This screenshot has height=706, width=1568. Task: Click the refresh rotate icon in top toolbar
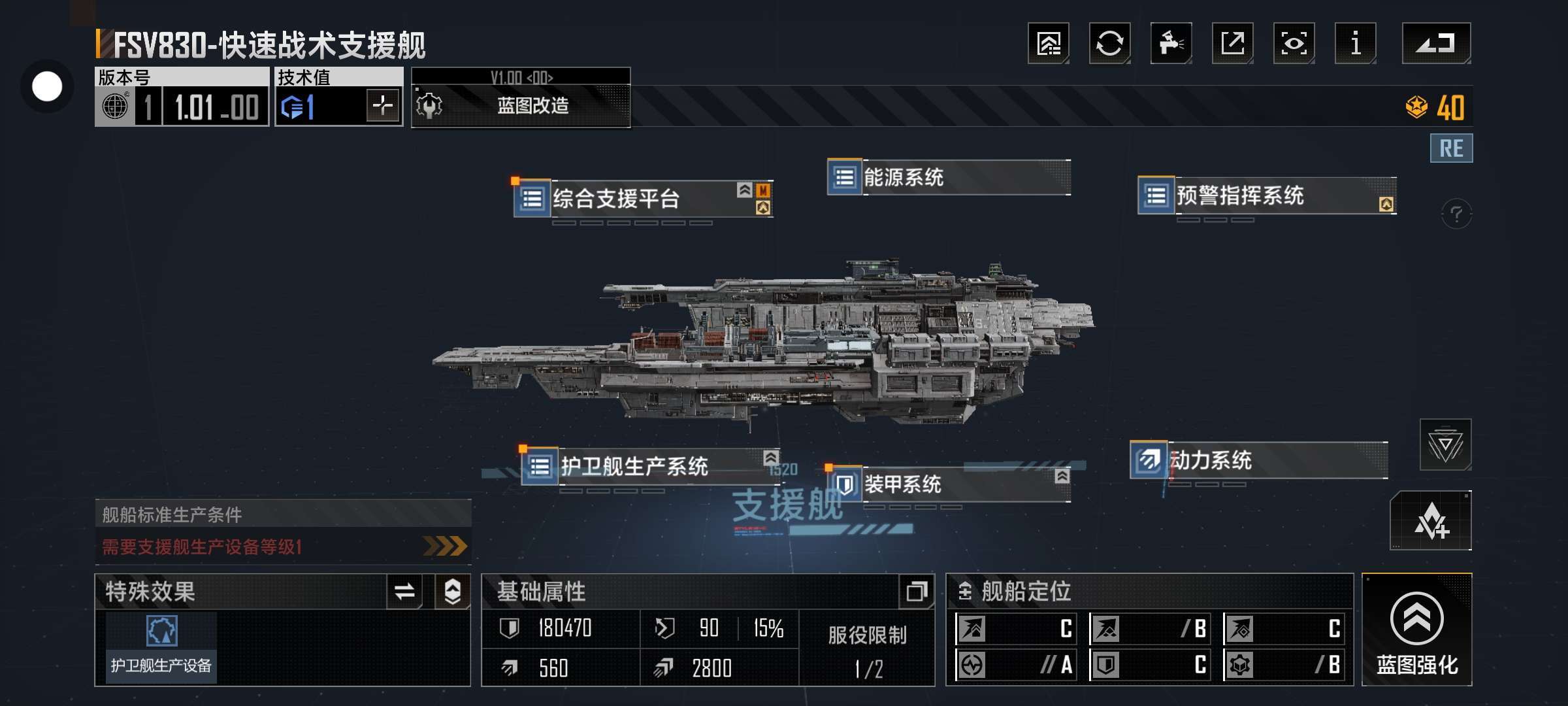1109,43
